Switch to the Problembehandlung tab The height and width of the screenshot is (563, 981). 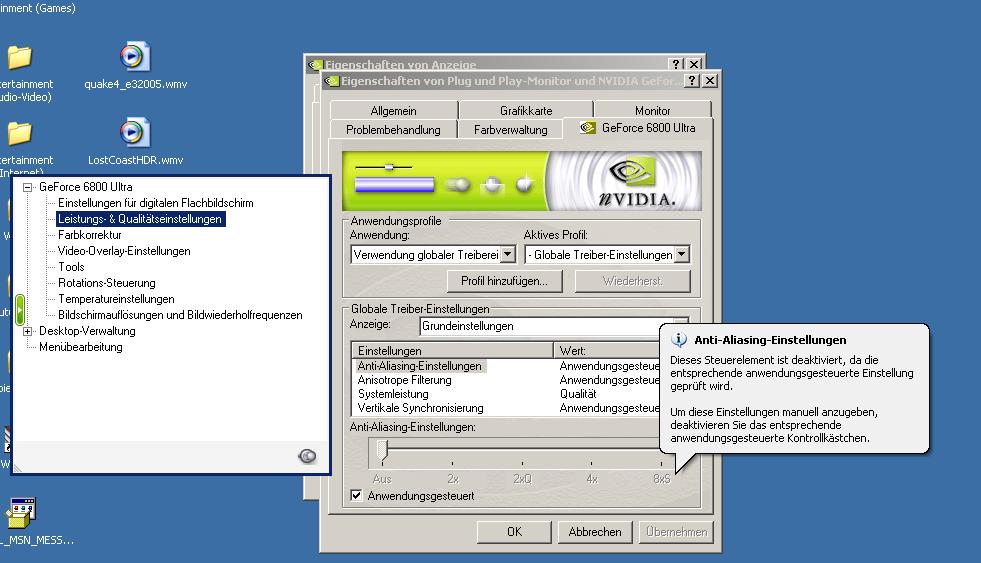tap(394, 129)
